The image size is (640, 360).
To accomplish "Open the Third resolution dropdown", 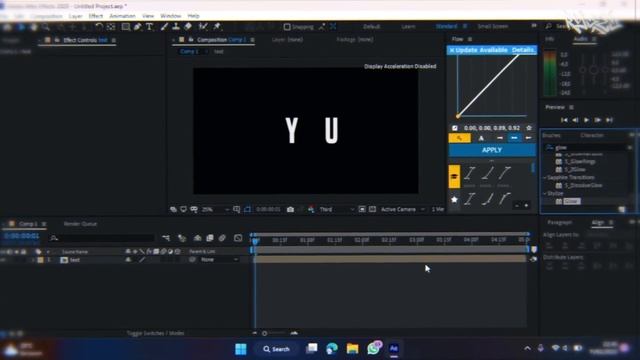I will click(x=337, y=209).
